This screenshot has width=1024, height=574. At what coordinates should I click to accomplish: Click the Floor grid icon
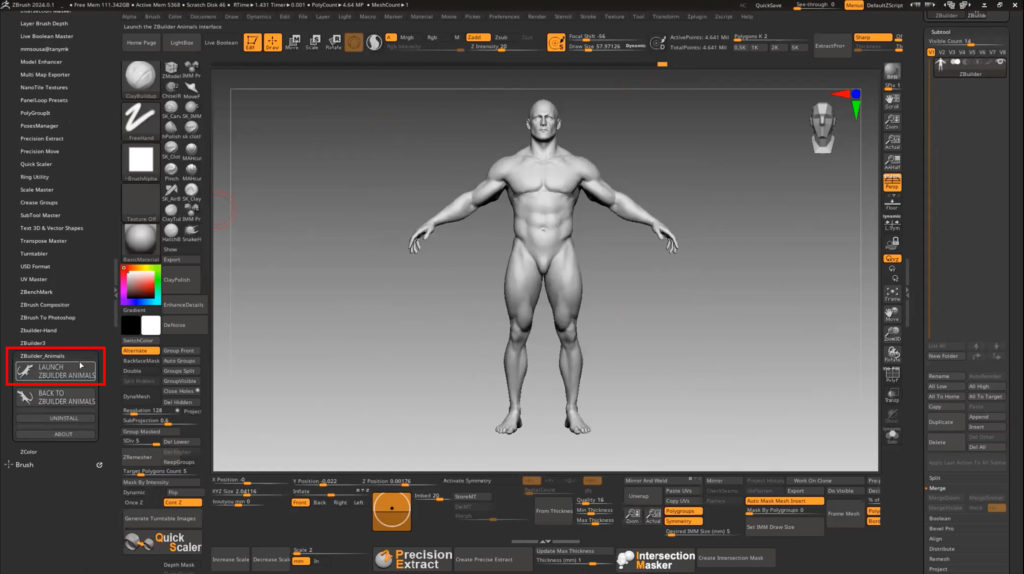point(891,203)
